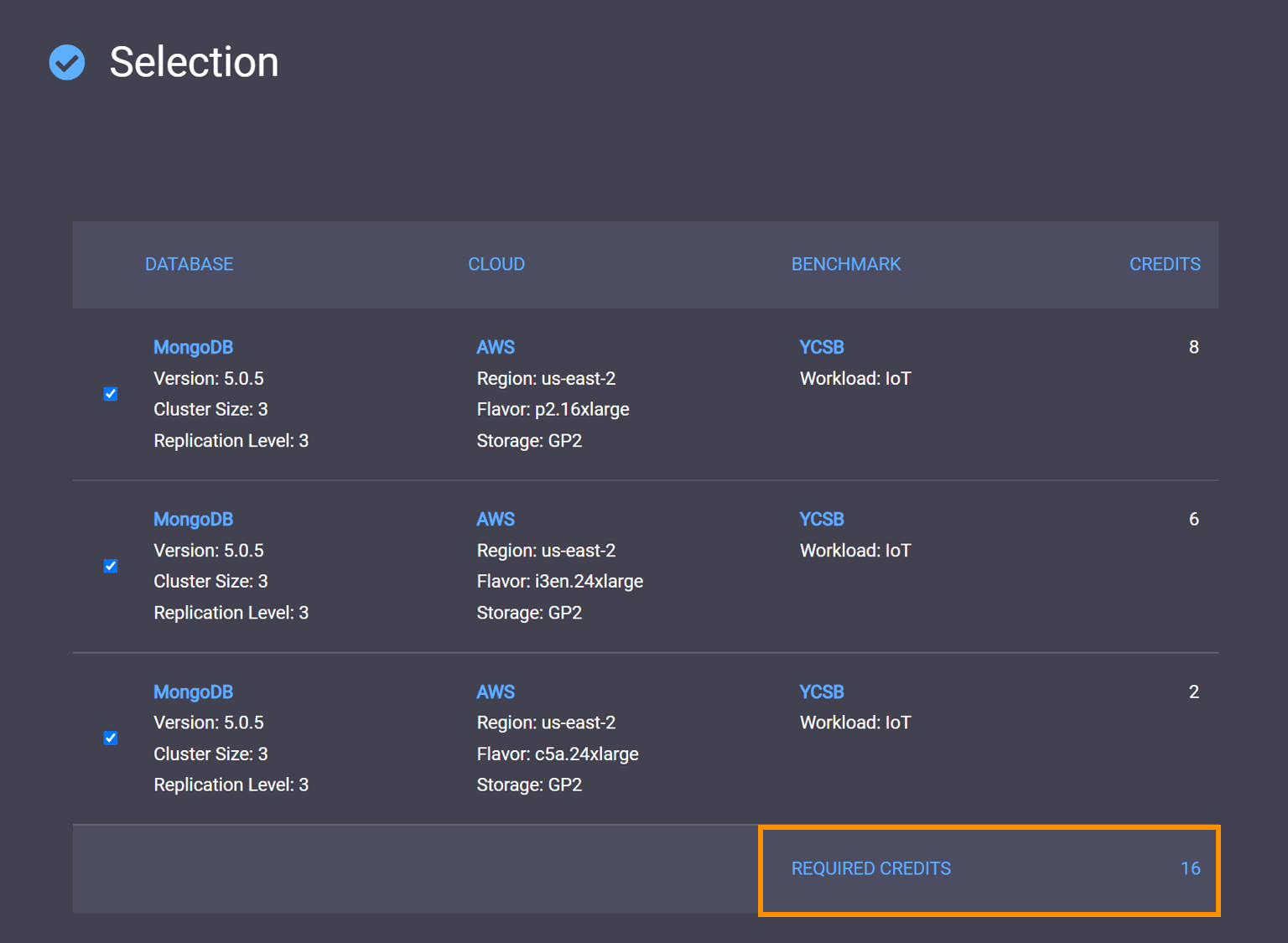Uncheck the p2.16xlarge configuration checkbox
This screenshot has height=943, width=1288.
coord(111,394)
